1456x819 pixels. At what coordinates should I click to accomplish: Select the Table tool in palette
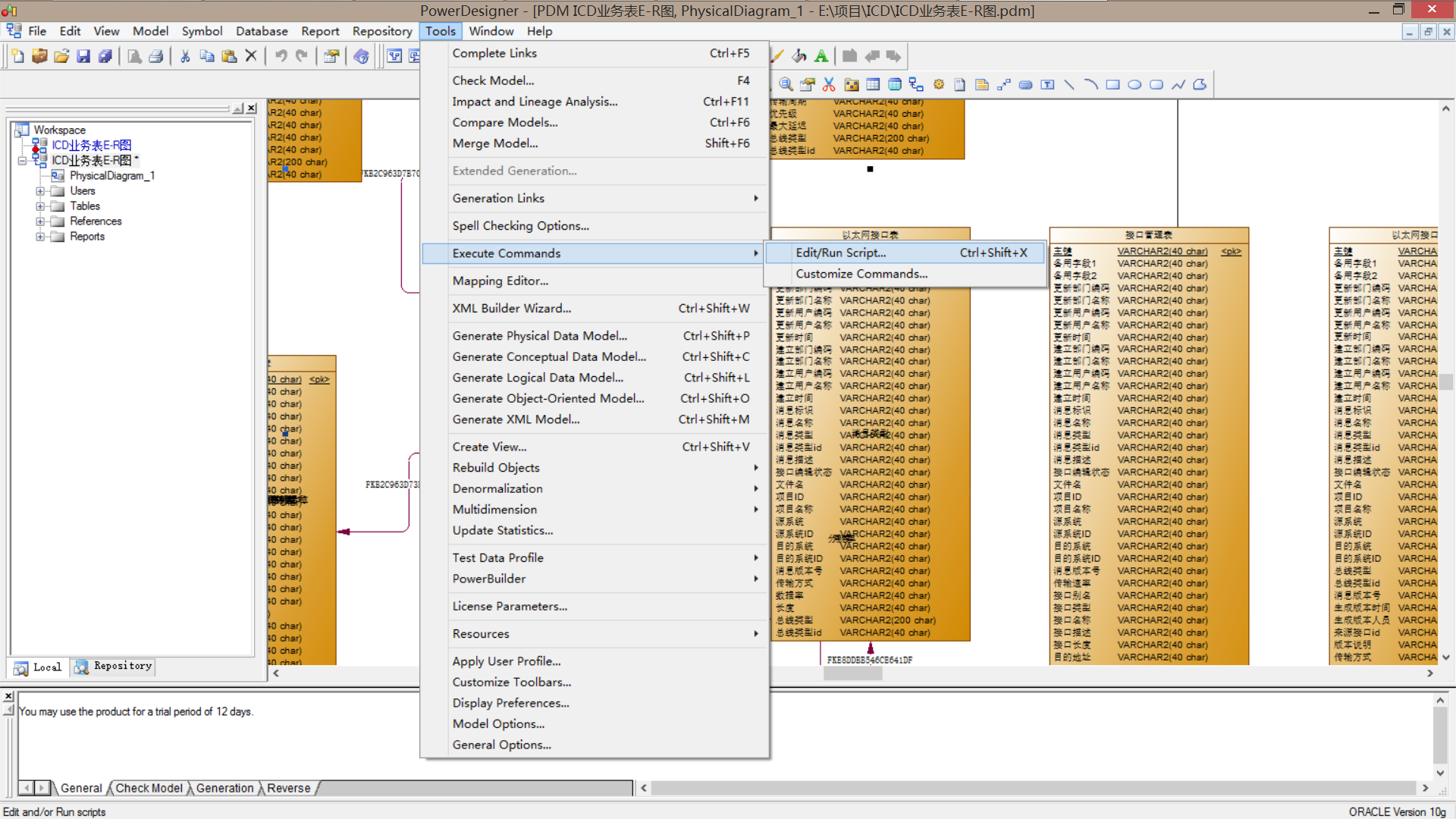(873, 85)
